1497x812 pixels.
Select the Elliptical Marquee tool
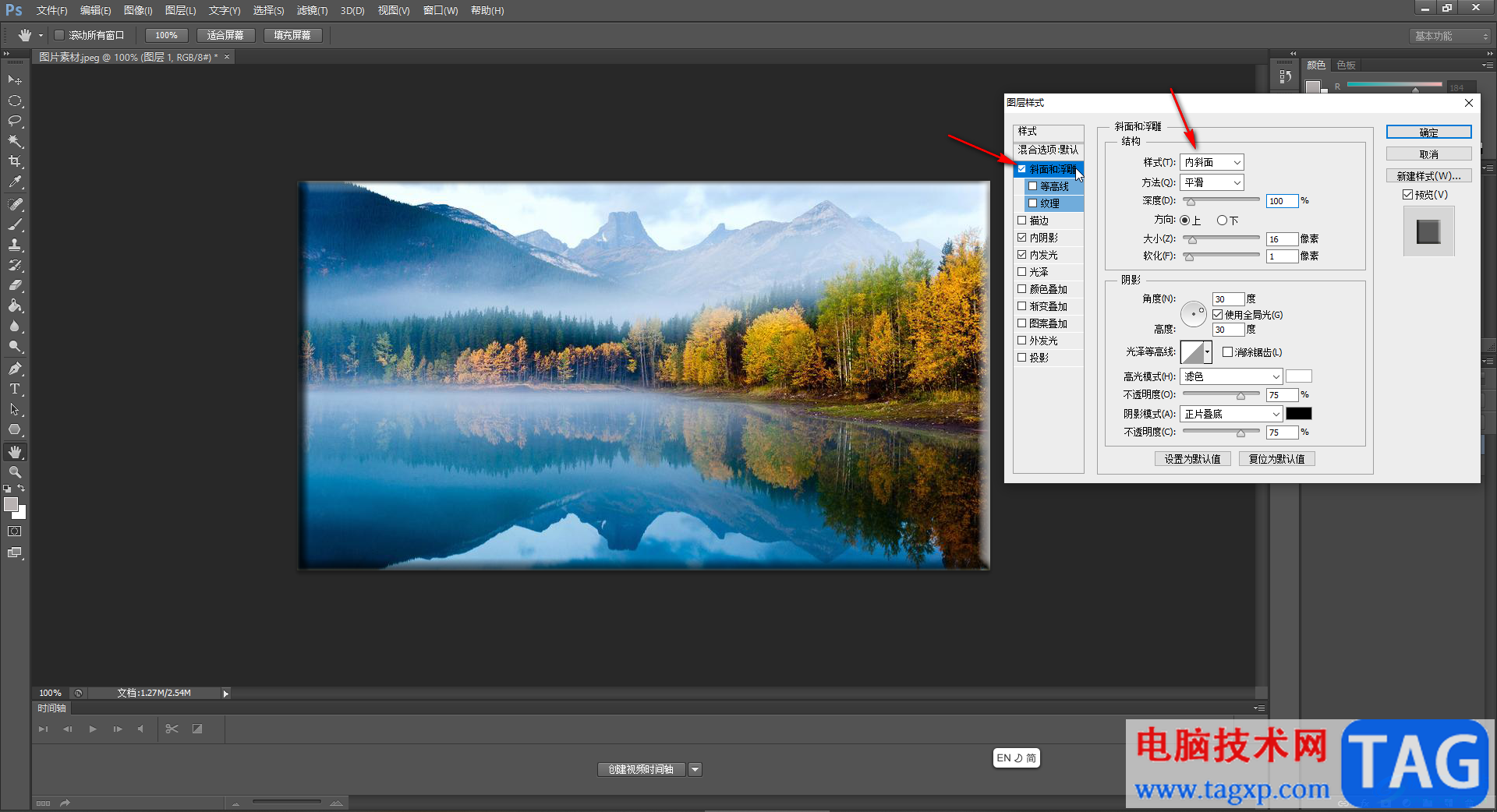point(15,101)
